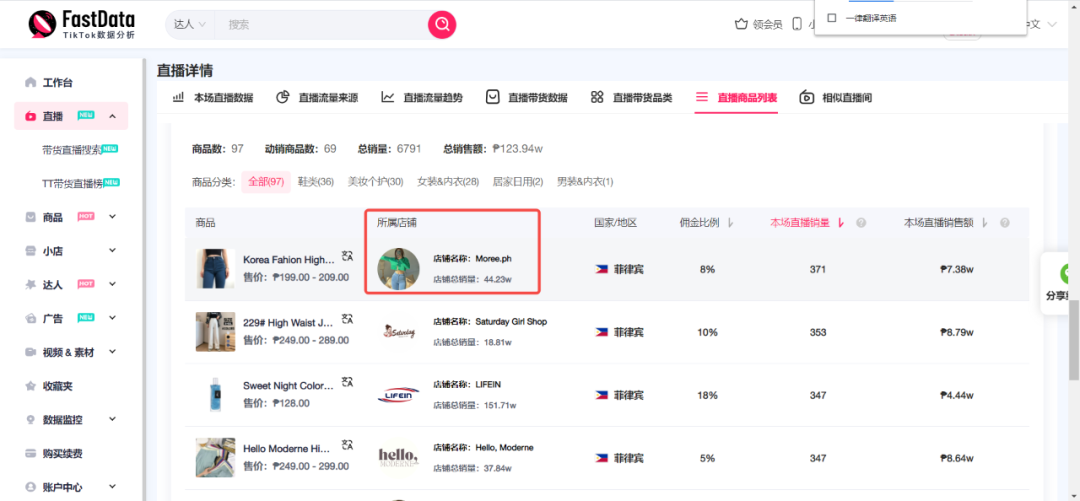The image size is (1080, 501).
Task: Expand the 小店 sidebar section
Action: (x=112, y=251)
